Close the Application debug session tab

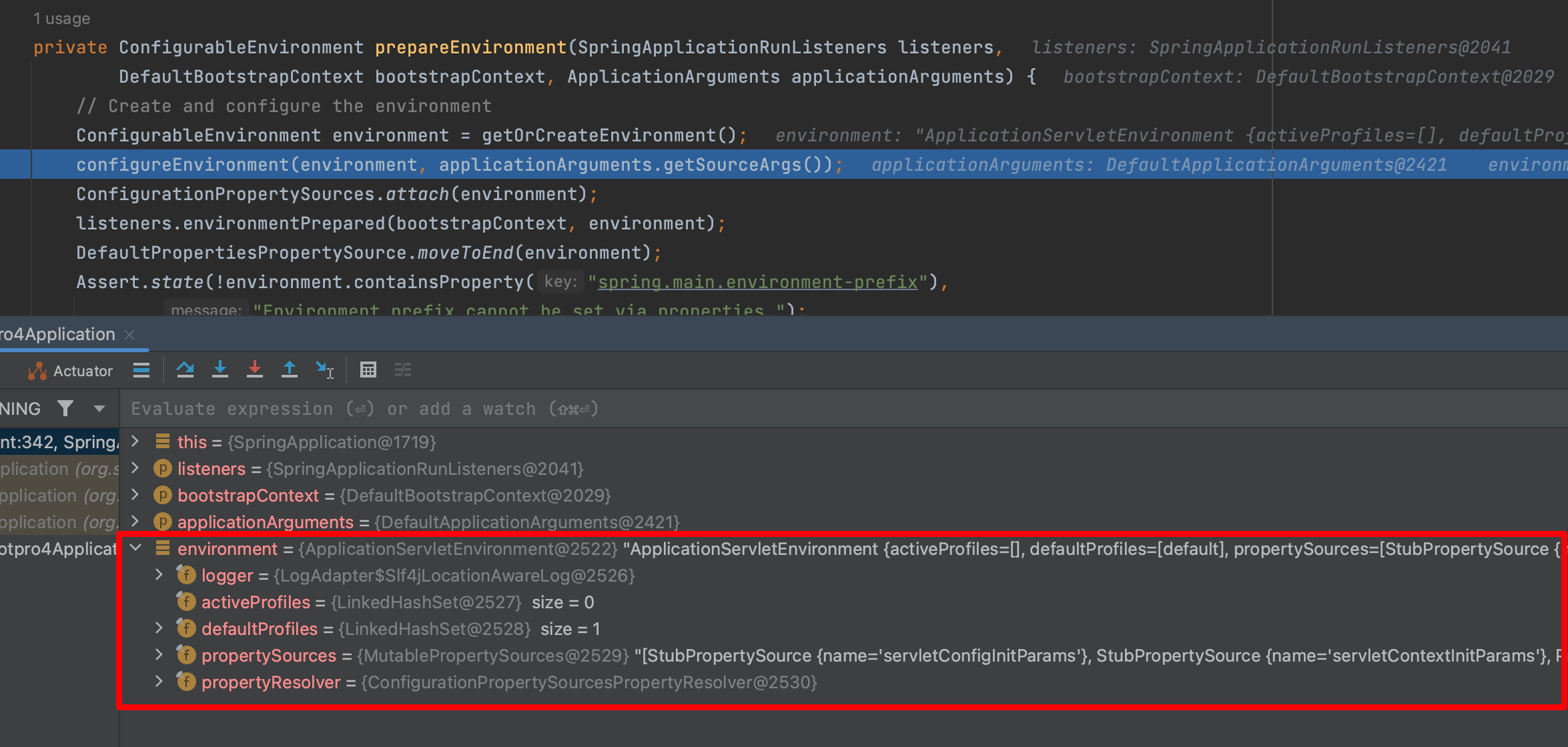click(x=129, y=334)
